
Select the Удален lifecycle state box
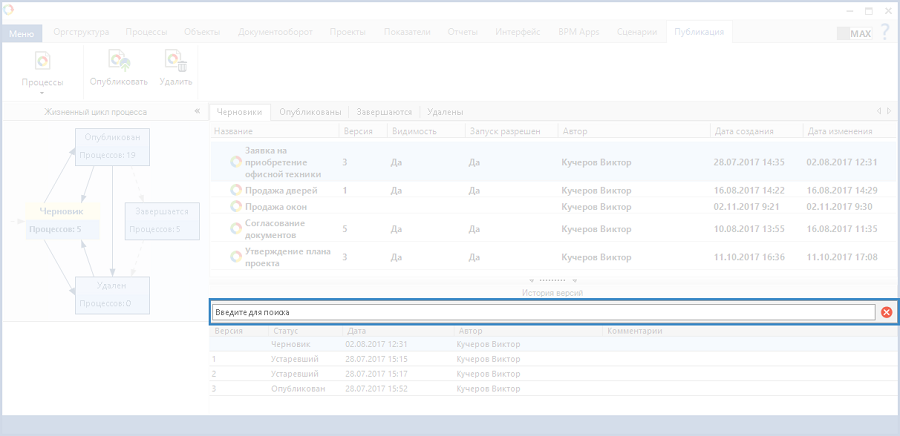pos(112,294)
